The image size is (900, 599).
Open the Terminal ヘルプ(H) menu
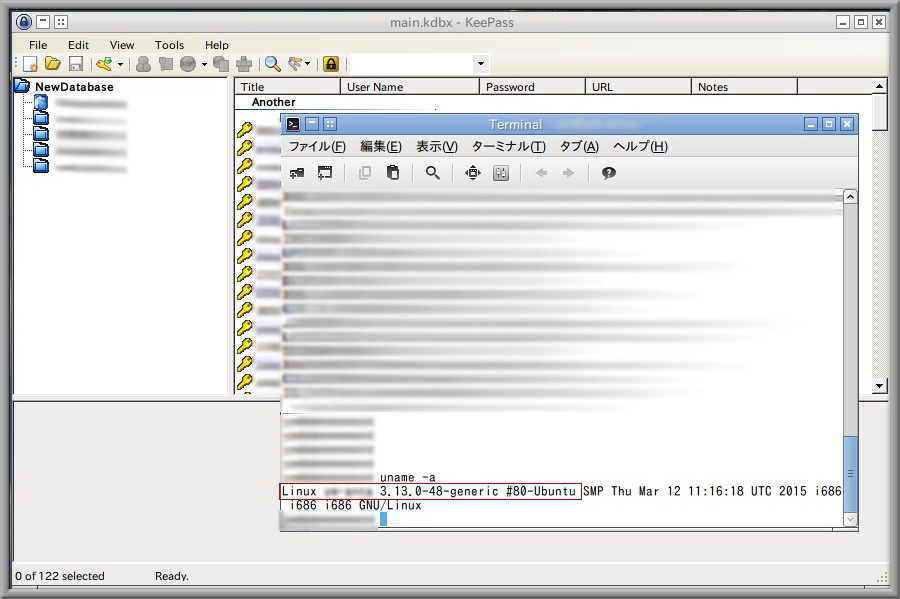point(641,147)
